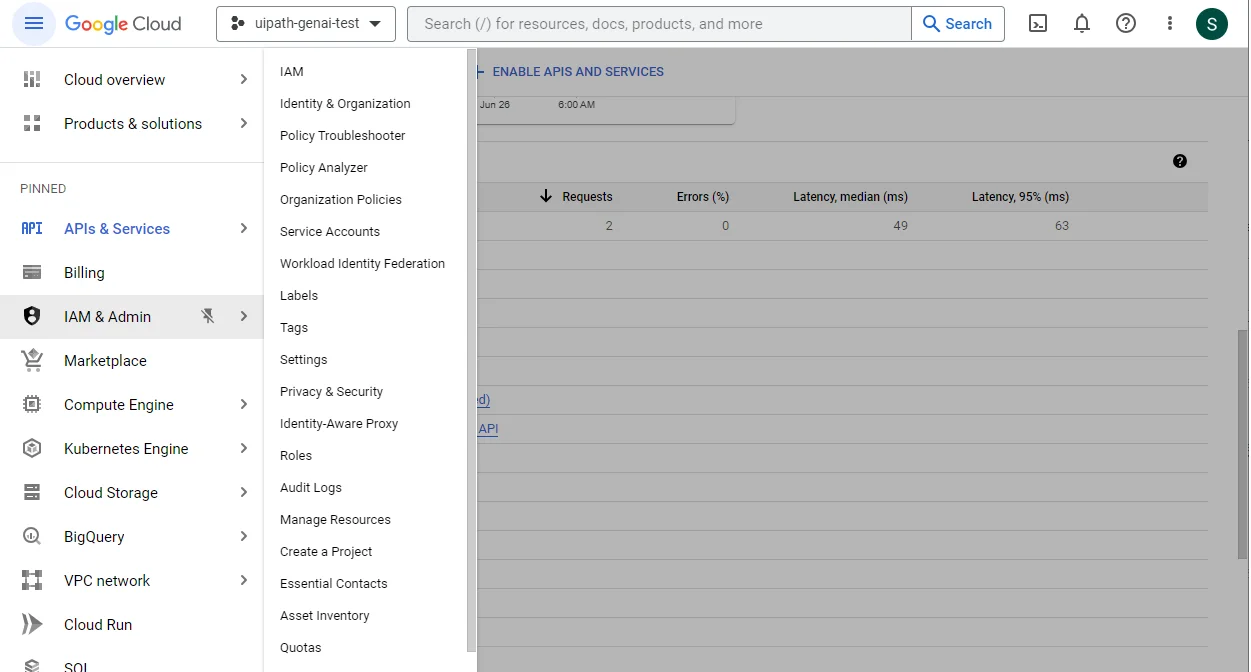The image size is (1251, 672).
Task: Click the page vertical scrollbar
Action: pos(1243,443)
